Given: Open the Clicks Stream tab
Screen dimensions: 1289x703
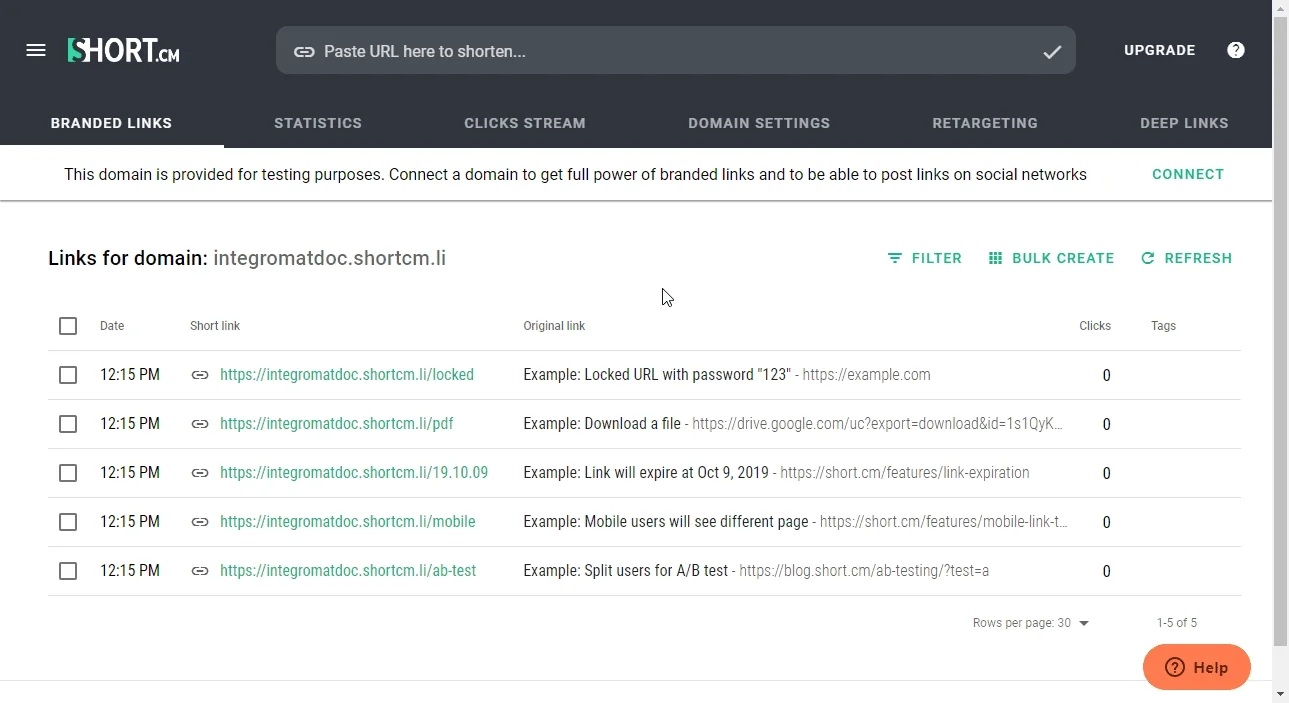Looking at the screenshot, I should click(525, 123).
